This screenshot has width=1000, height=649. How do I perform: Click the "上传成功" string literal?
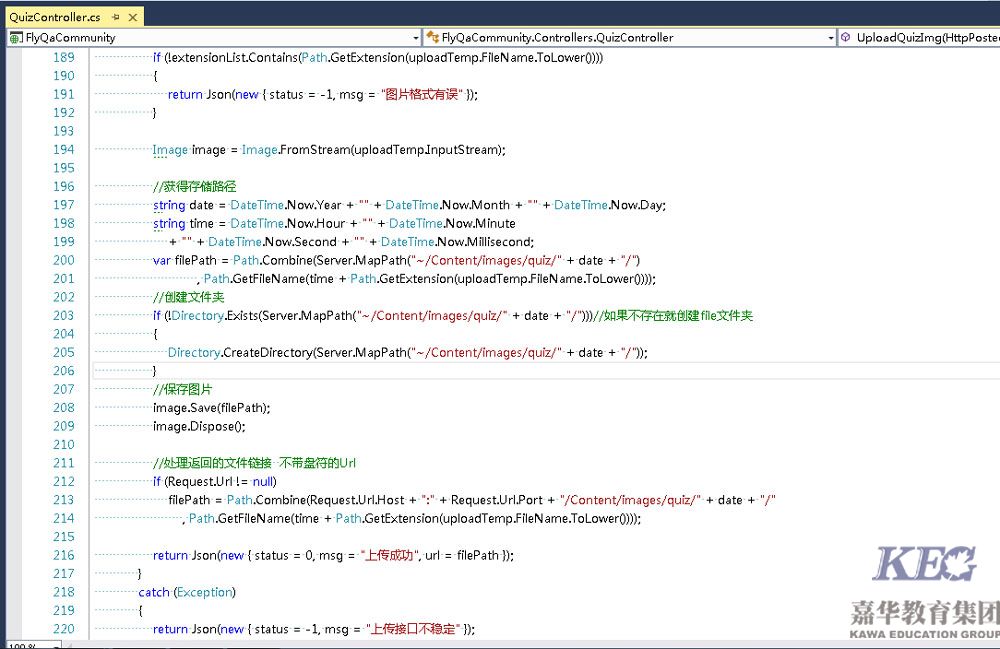click(390, 555)
